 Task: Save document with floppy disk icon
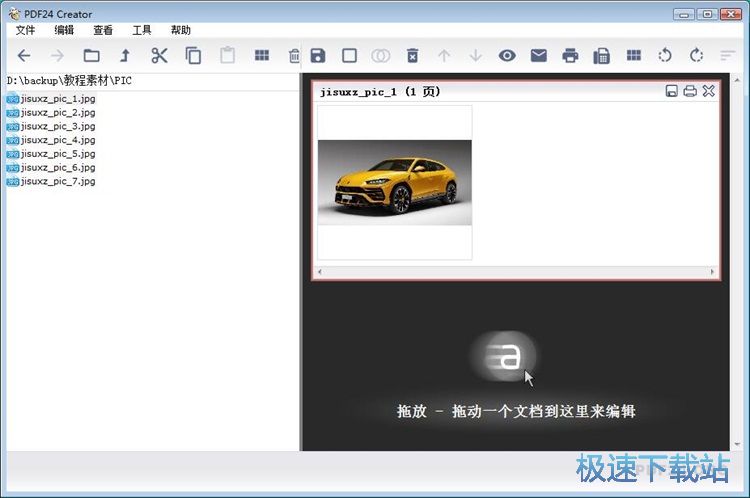point(318,56)
